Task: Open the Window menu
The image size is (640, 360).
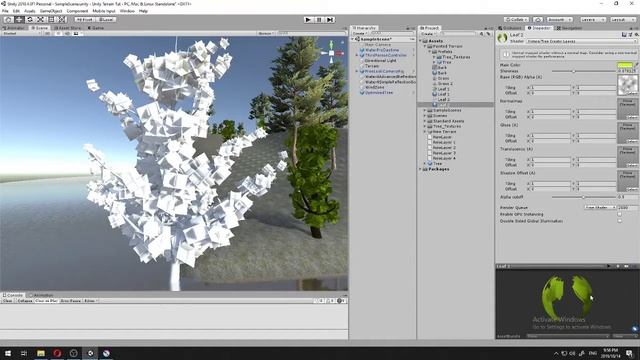Action: [x=127, y=11]
